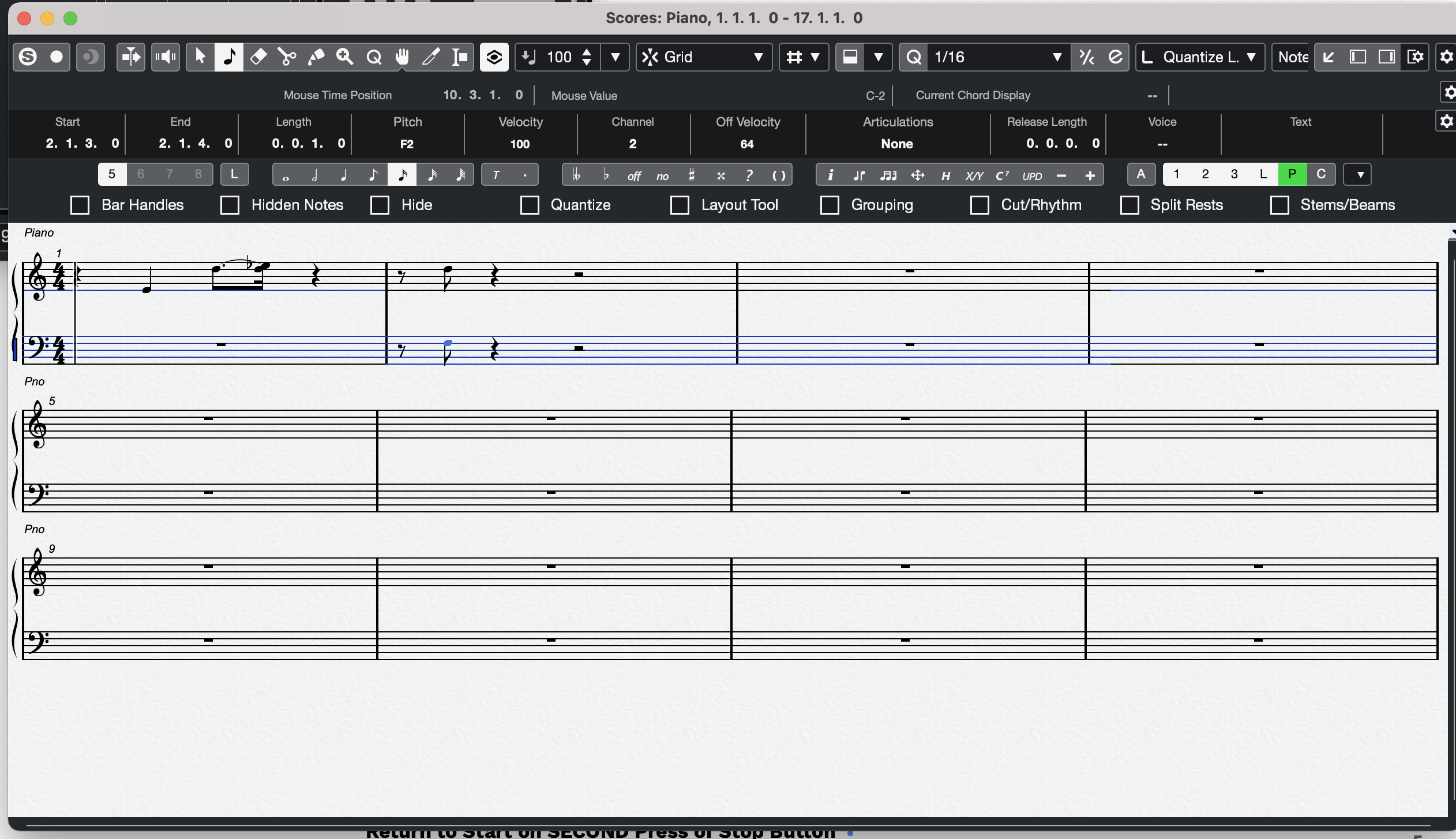
Task: Select the Hand grabber tool
Action: point(402,57)
